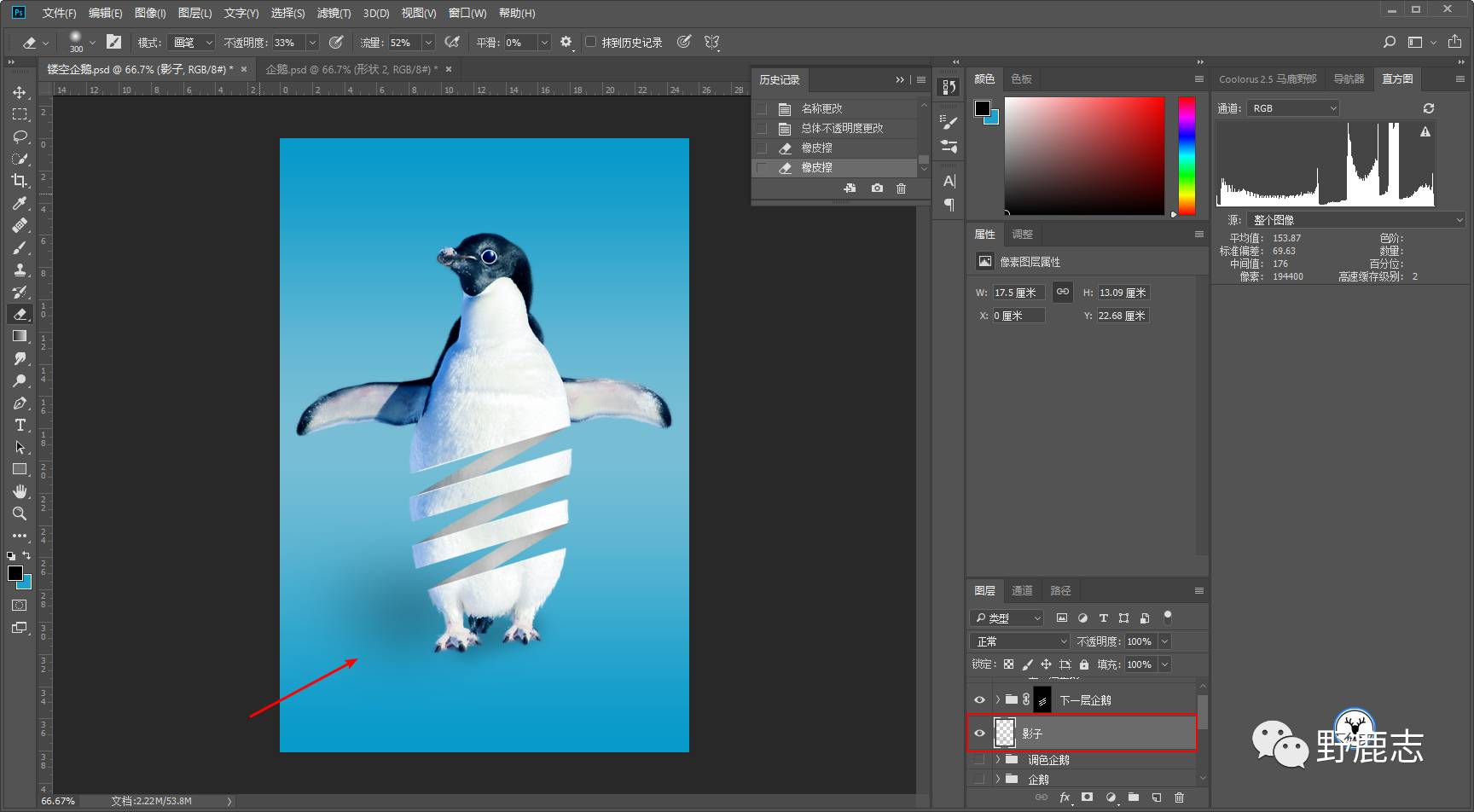Select the Horizontal Type tool
1474x812 pixels.
(20, 425)
